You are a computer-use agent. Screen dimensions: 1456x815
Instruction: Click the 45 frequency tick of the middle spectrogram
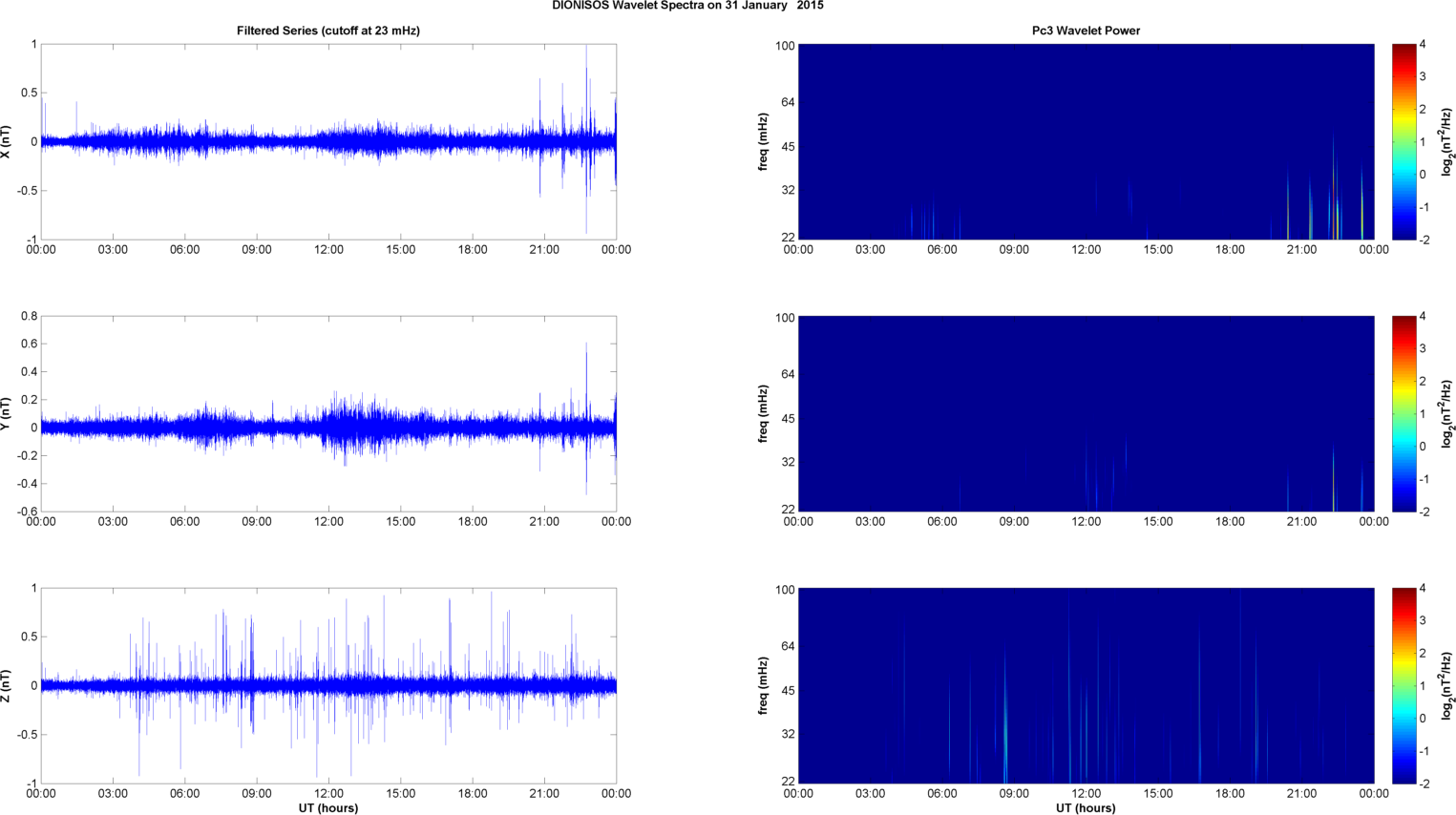click(788, 419)
